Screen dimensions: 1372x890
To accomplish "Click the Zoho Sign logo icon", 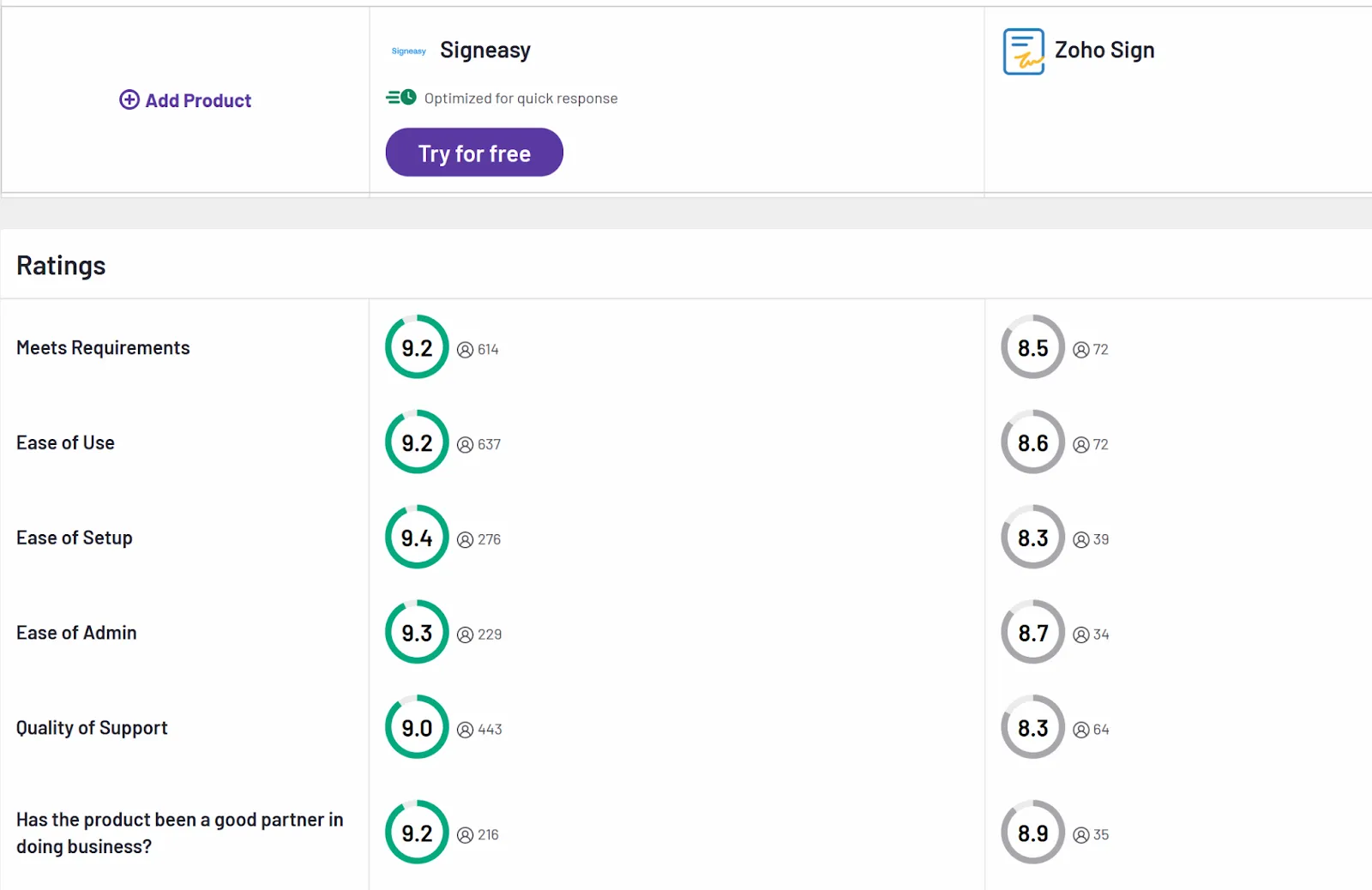I will [1024, 51].
